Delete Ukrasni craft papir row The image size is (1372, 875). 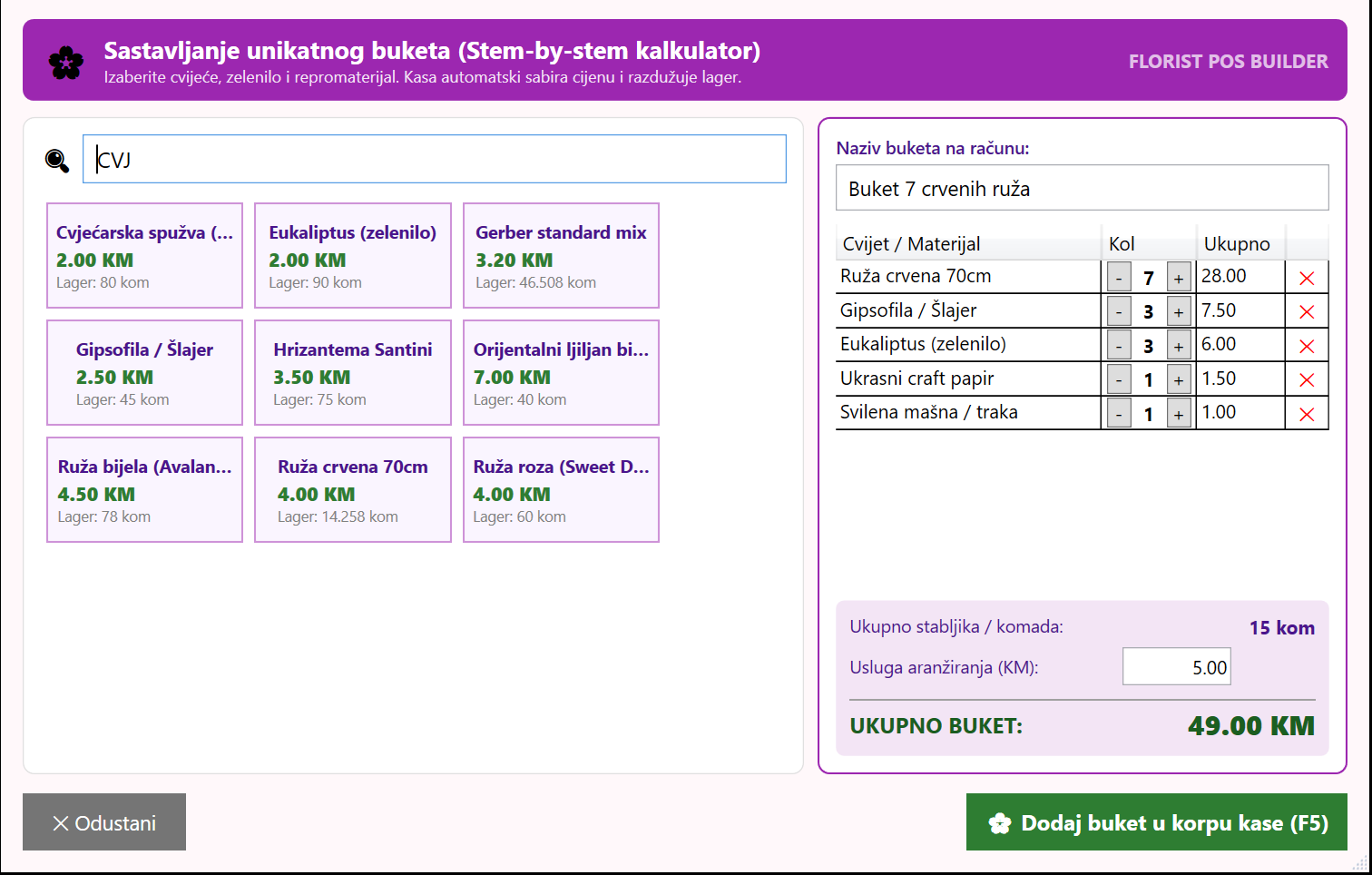click(1307, 379)
